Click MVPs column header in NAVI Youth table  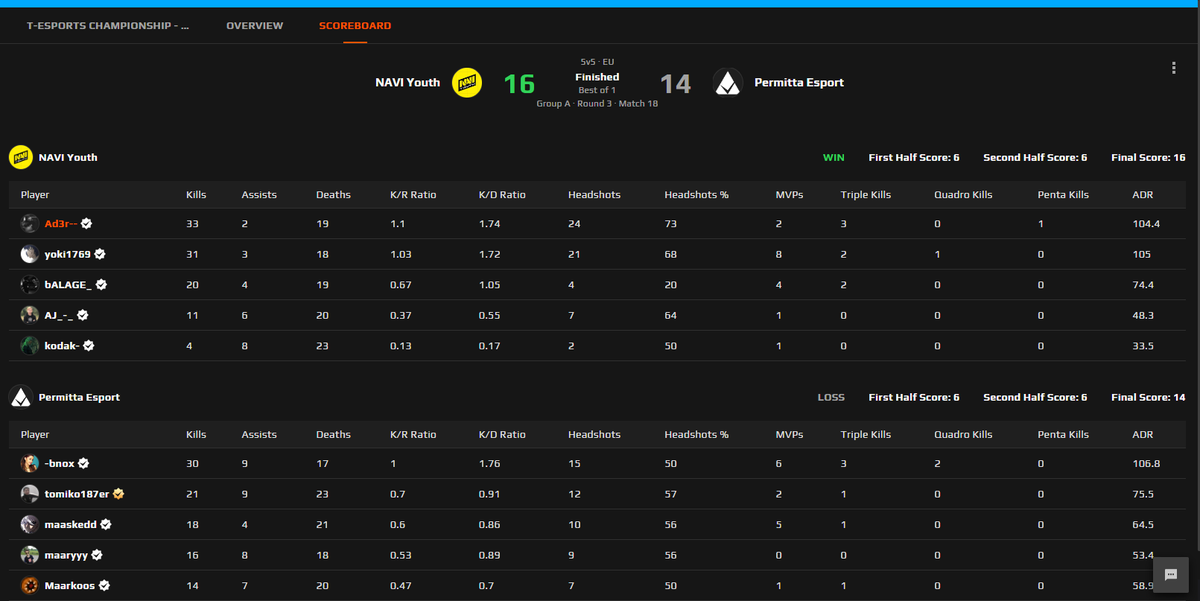coord(789,194)
